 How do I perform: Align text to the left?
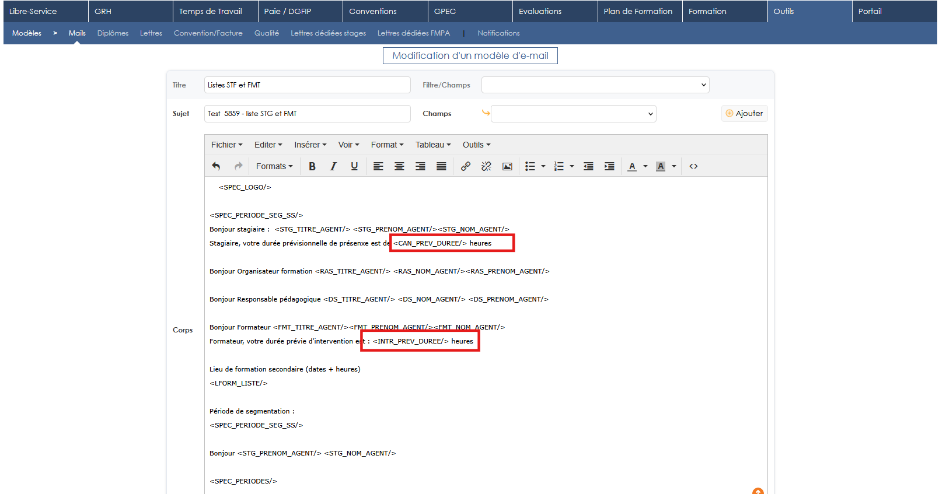point(378,166)
